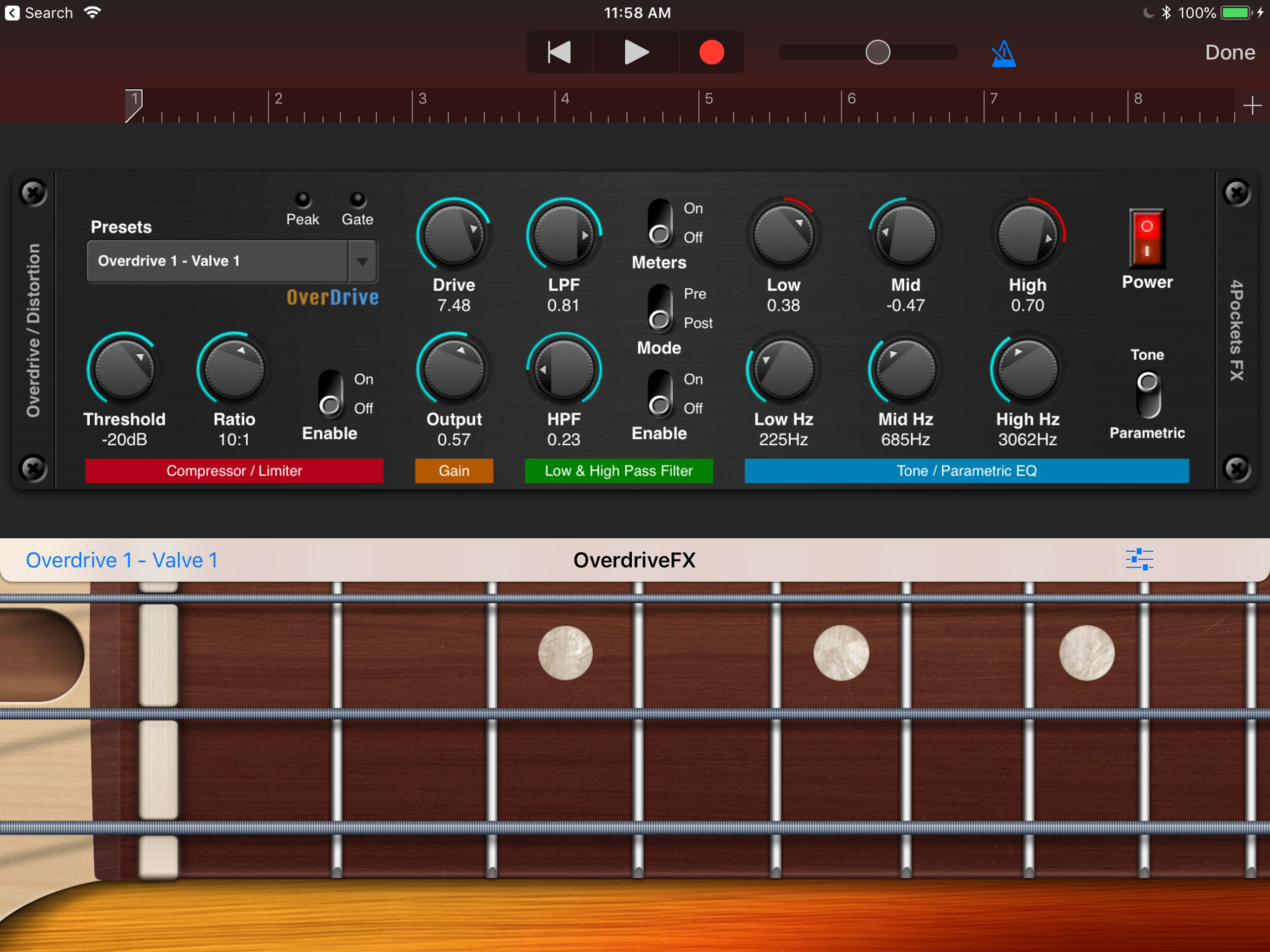The image size is (1270, 952).
Task: Open track controls mixer sliders icon
Action: coord(1139,559)
